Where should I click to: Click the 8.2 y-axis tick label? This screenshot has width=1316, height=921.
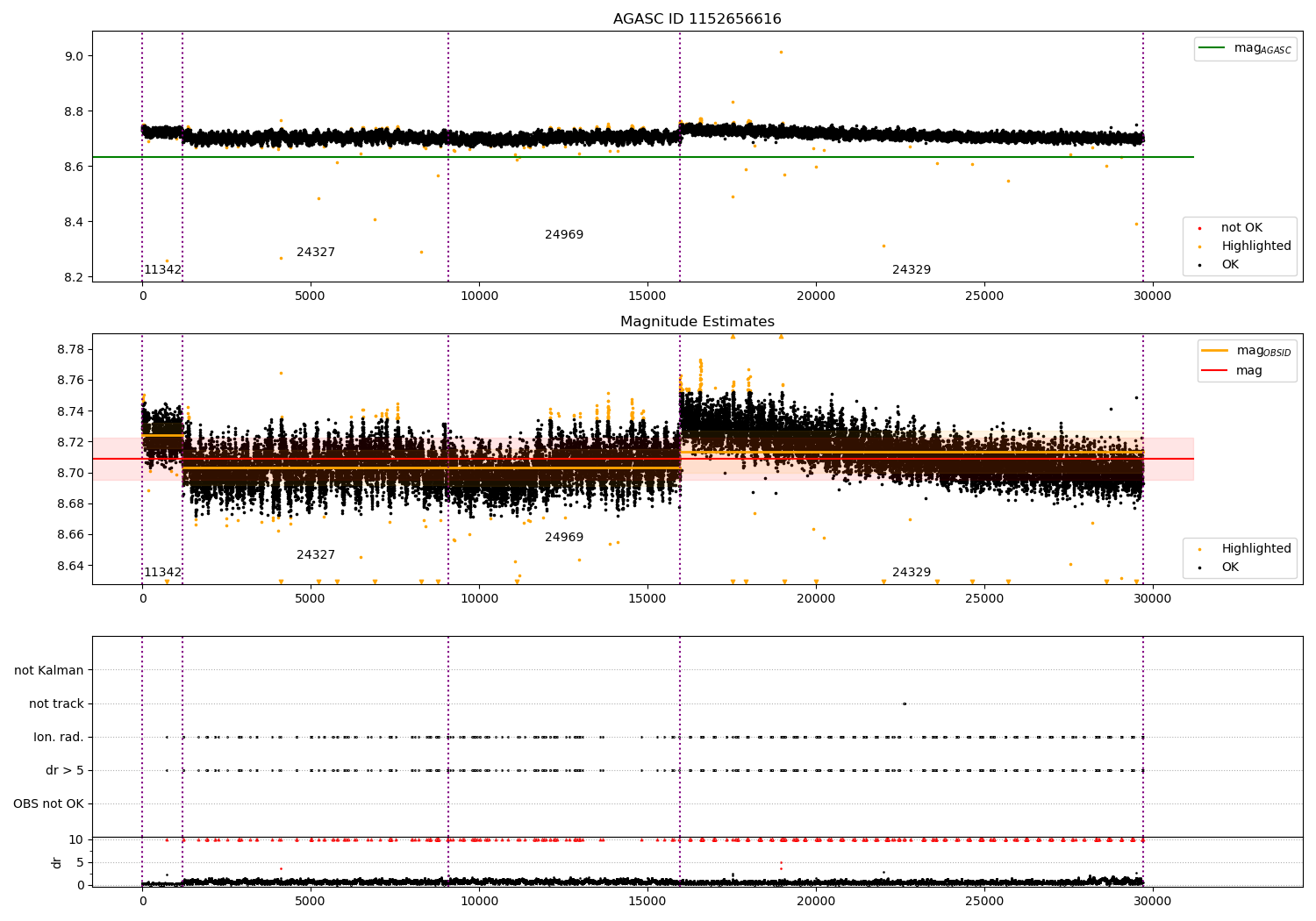click(74, 277)
